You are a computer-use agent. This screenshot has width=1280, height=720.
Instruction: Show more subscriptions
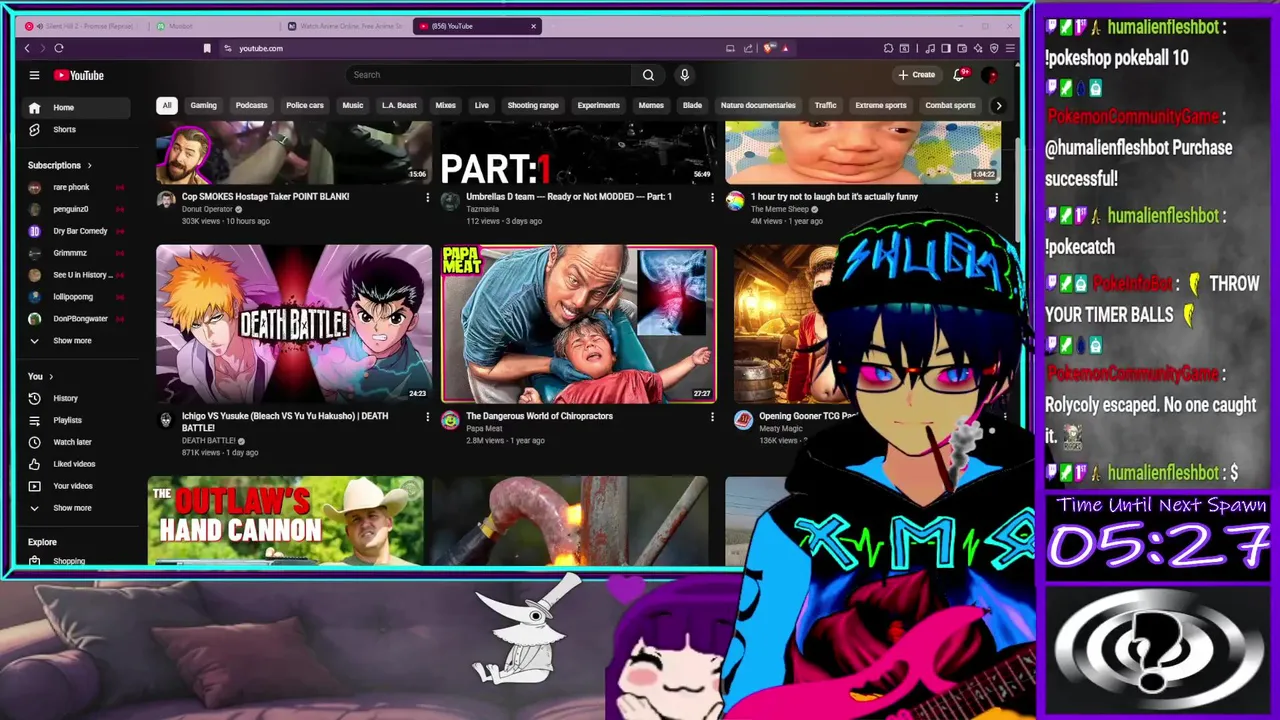(x=74, y=341)
